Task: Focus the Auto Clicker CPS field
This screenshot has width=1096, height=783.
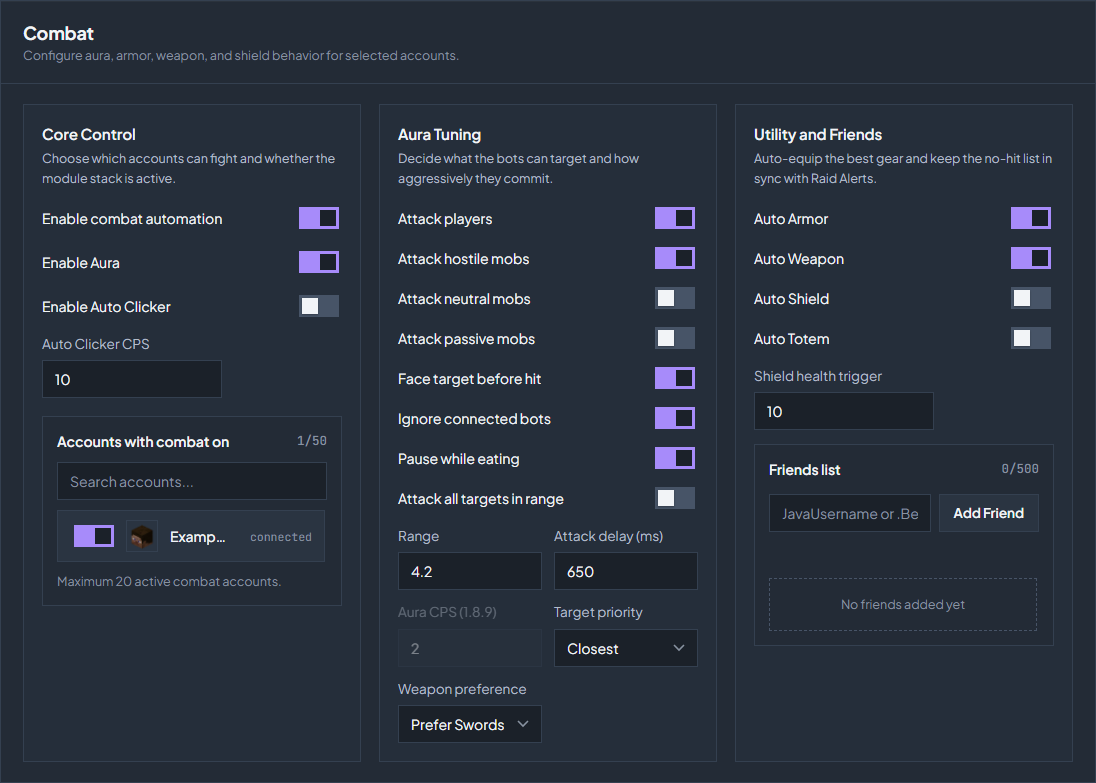Action: point(132,379)
